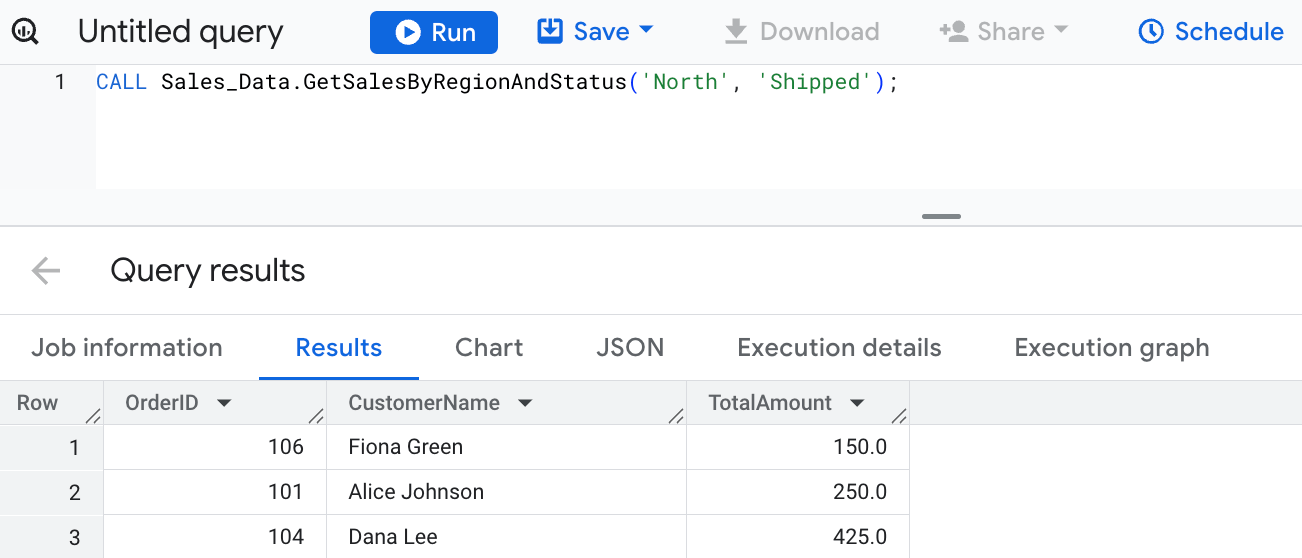Image resolution: width=1302 pixels, height=558 pixels.
Task: Select the cell with OrderID 106
Action: click(x=215, y=447)
